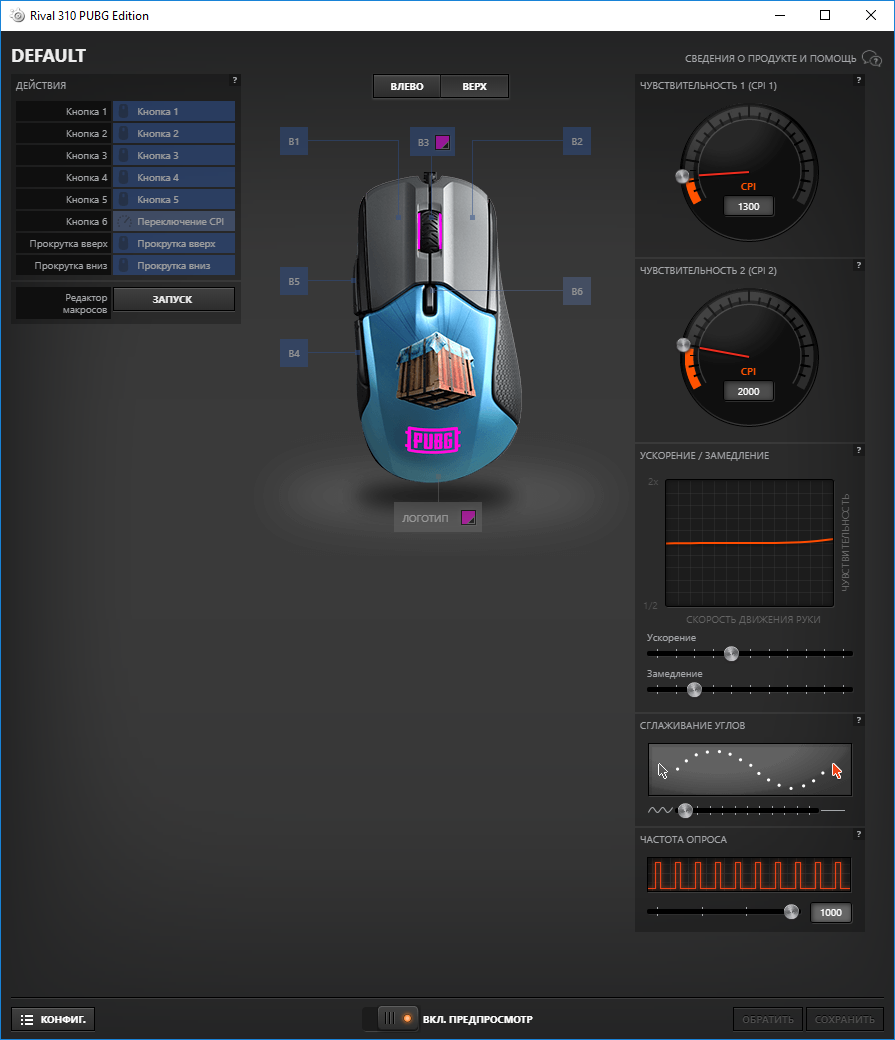Viewport: 895px width, 1040px height.
Task: Click the CPI 1 dial knob
Action: (682, 176)
